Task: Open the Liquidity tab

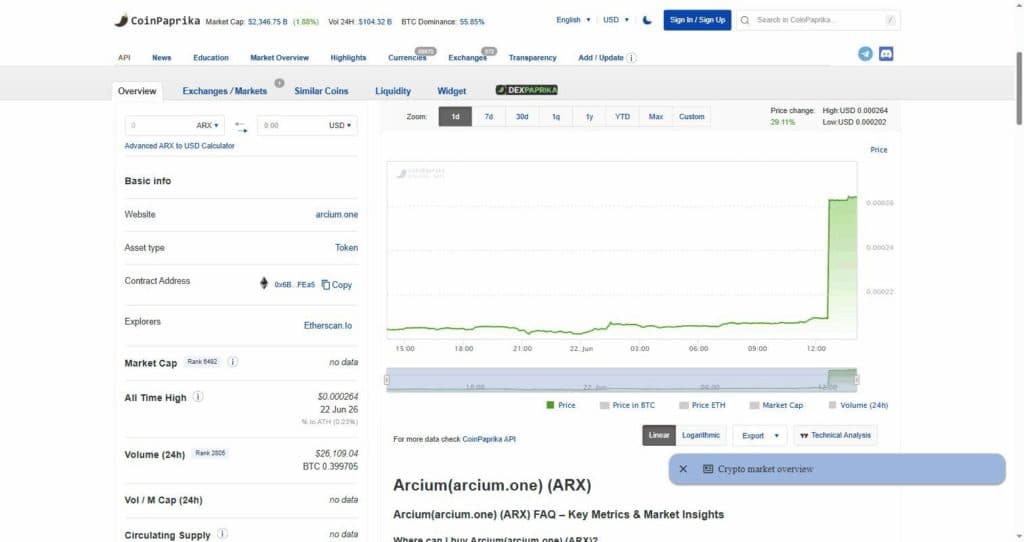Action: point(393,91)
